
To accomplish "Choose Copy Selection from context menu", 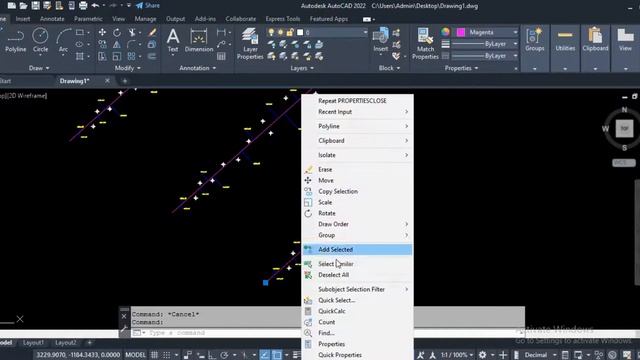I will 358,191.
